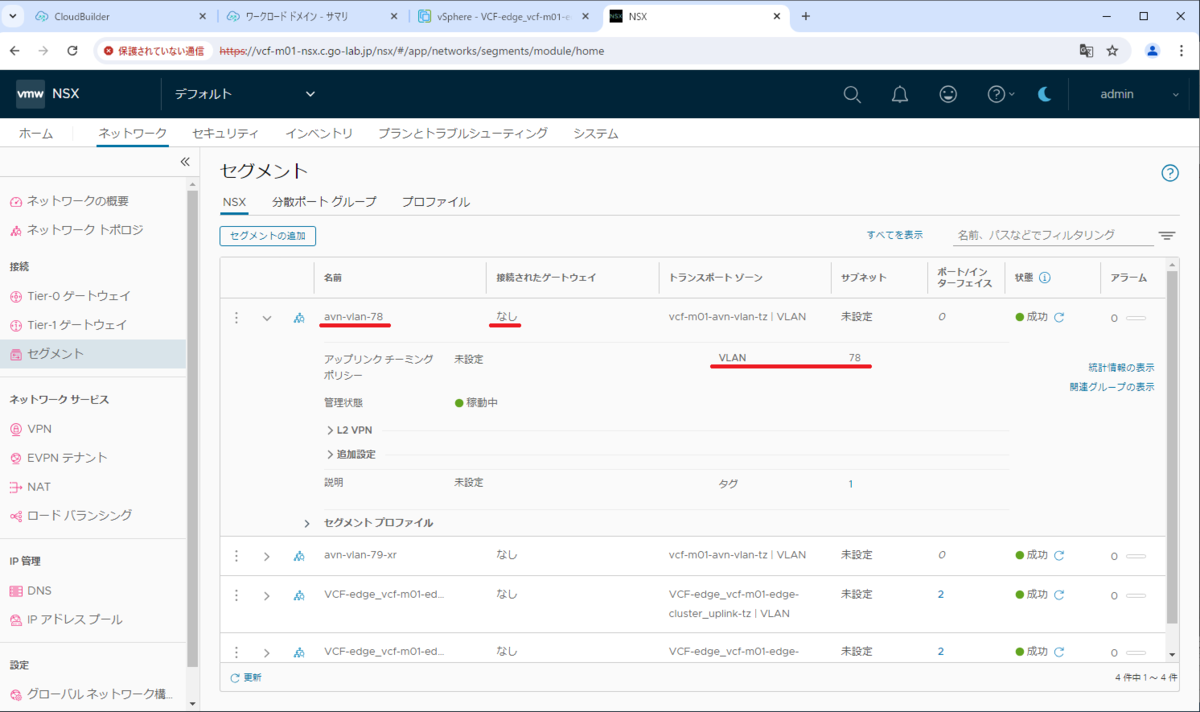Open the browser profile icon

coord(1152,50)
